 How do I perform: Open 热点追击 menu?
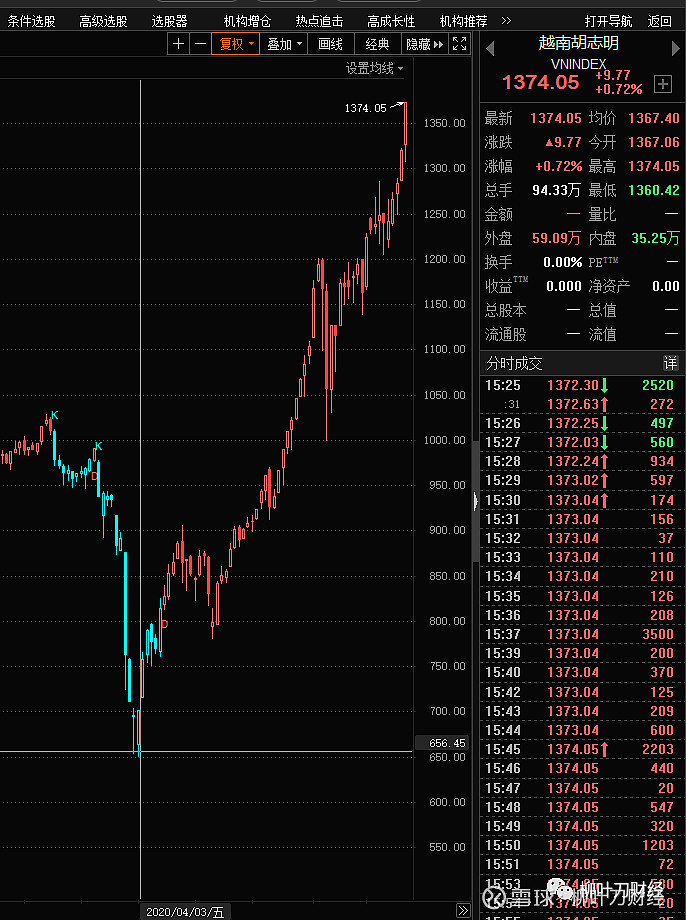(x=319, y=22)
